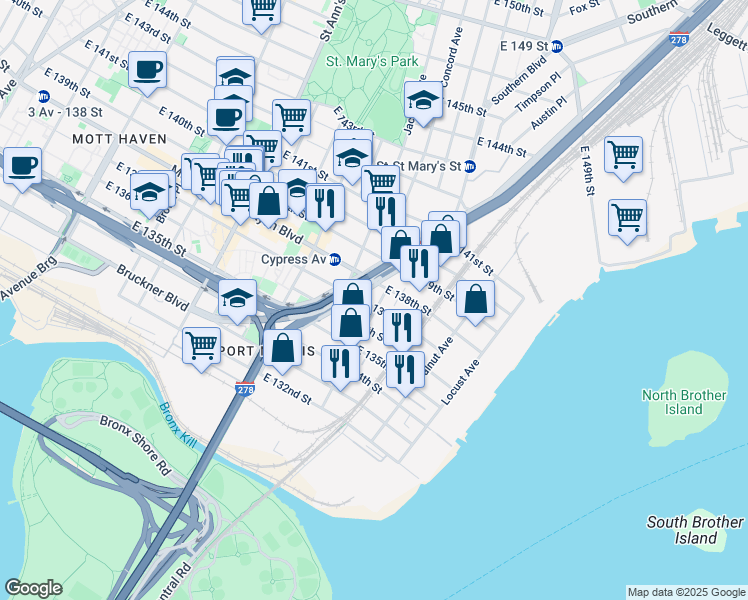Click the school marker left of St Mary's St station
This screenshot has width=748, height=600.
353,158
